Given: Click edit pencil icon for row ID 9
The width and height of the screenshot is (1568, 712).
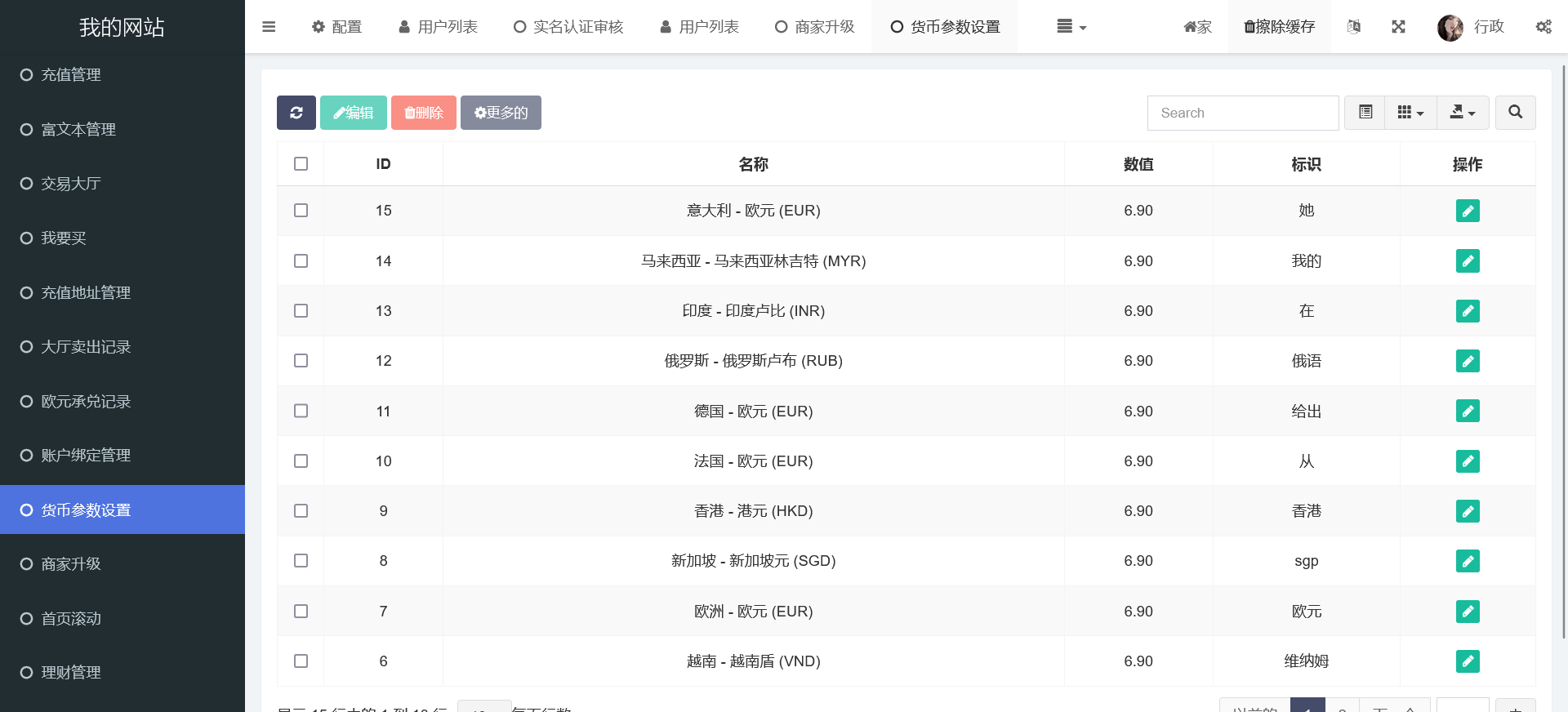Looking at the screenshot, I should (x=1467, y=511).
